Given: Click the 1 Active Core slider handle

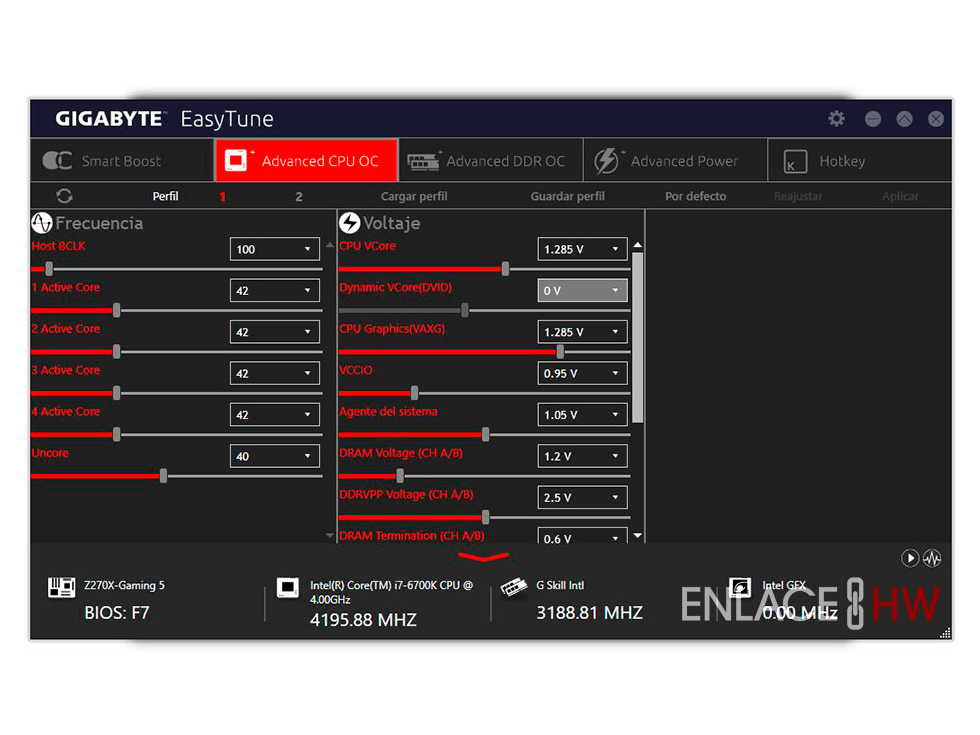Looking at the screenshot, I should pos(116,311).
